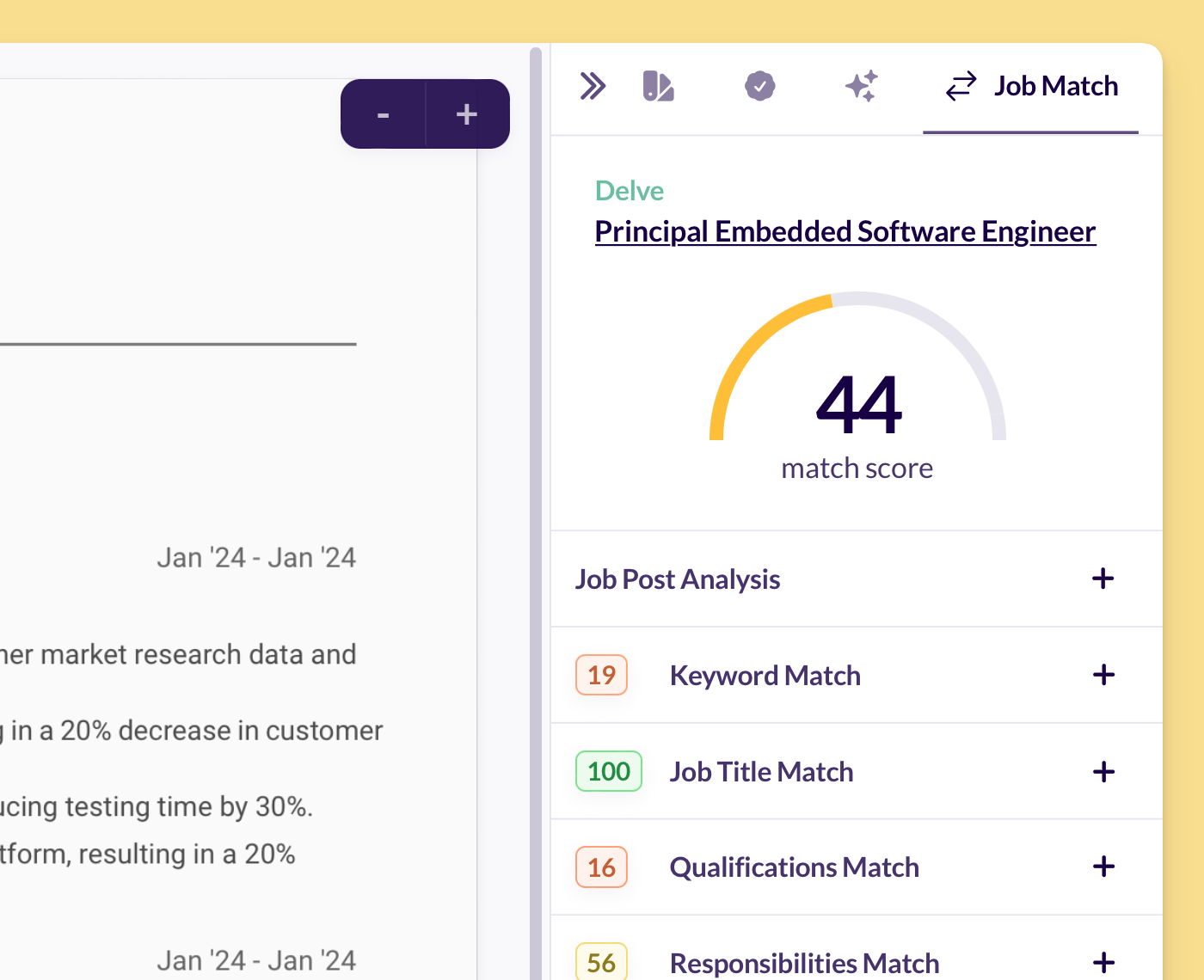This screenshot has height=980, width=1204.
Task: Click the 100 job title score badge
Action: 609,771
